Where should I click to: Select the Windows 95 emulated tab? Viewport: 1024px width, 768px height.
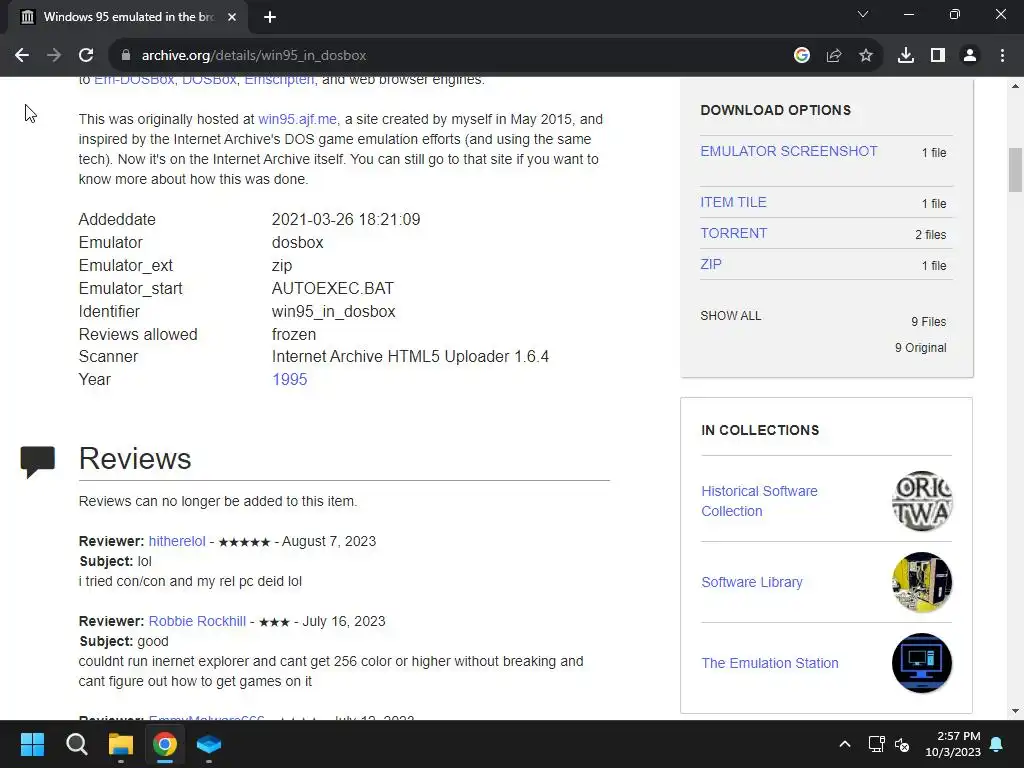click(127, 17)
